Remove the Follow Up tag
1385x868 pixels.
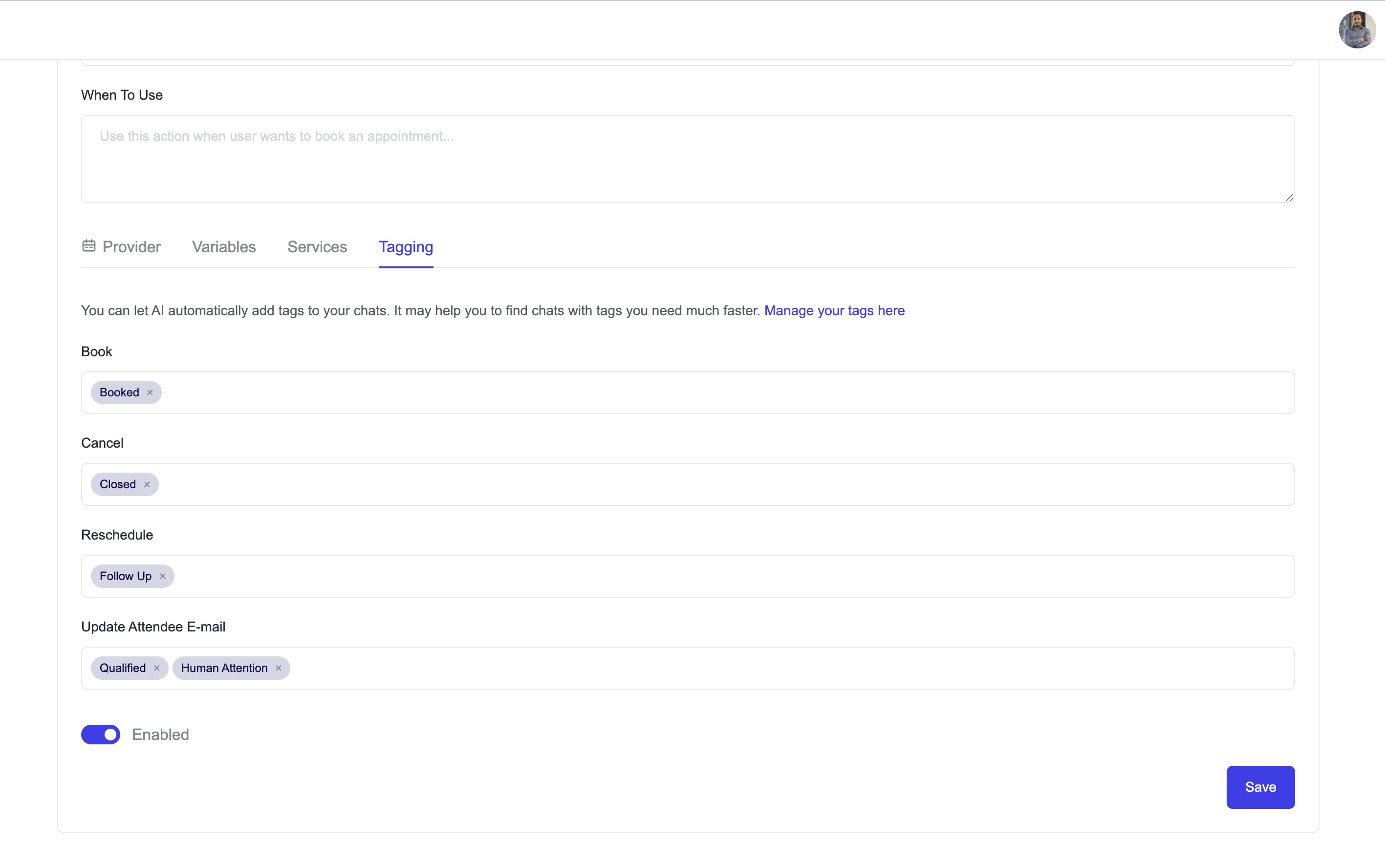[x=162, y=576]
